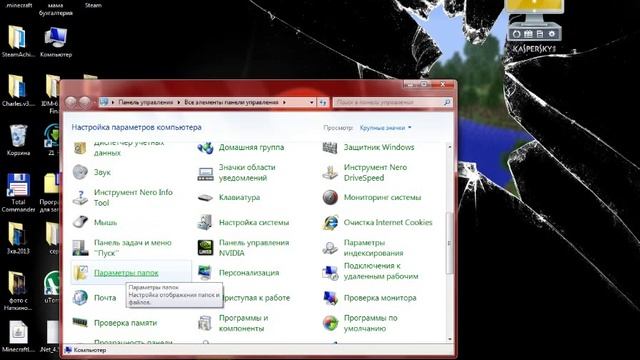Open the Почта mail icon
Image resolution: width=640 pixels, height=360 pixels.
(x=80, y=298)
